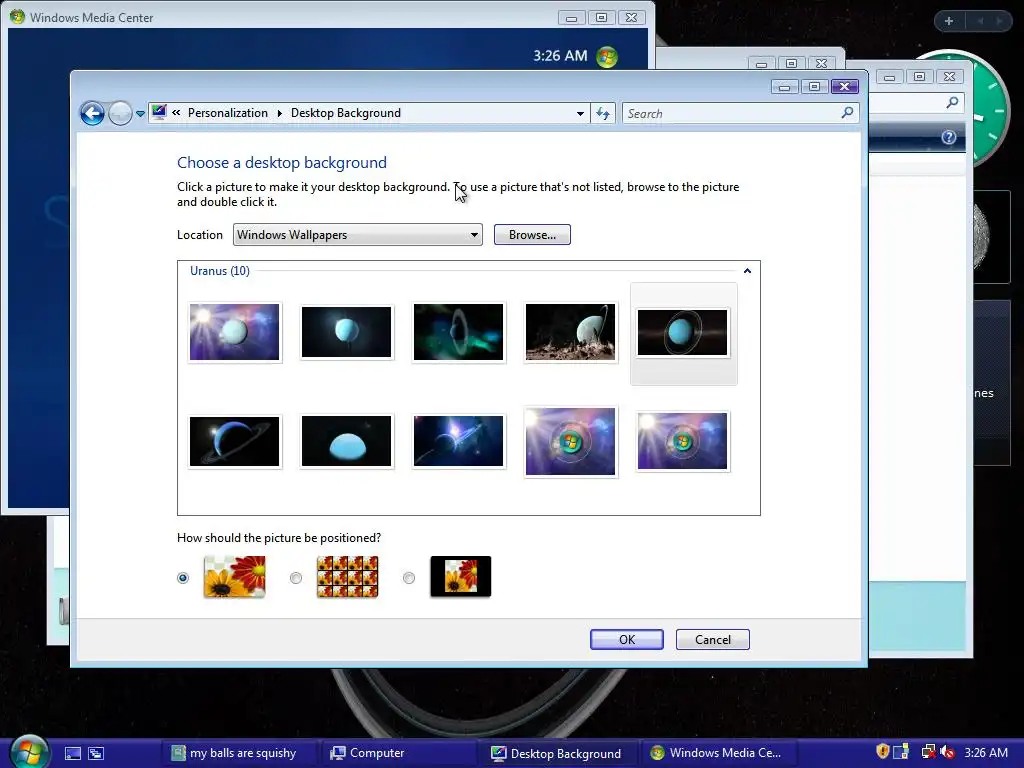Switch to 'my balls are squishy' taskbar item
This screenshot has height=768, width=1024.
tap(238, 753)
